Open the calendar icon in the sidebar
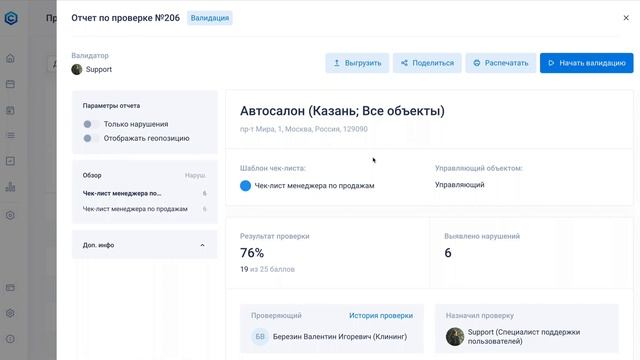Viewport: 640px width, 360px height. click(11, 84)
